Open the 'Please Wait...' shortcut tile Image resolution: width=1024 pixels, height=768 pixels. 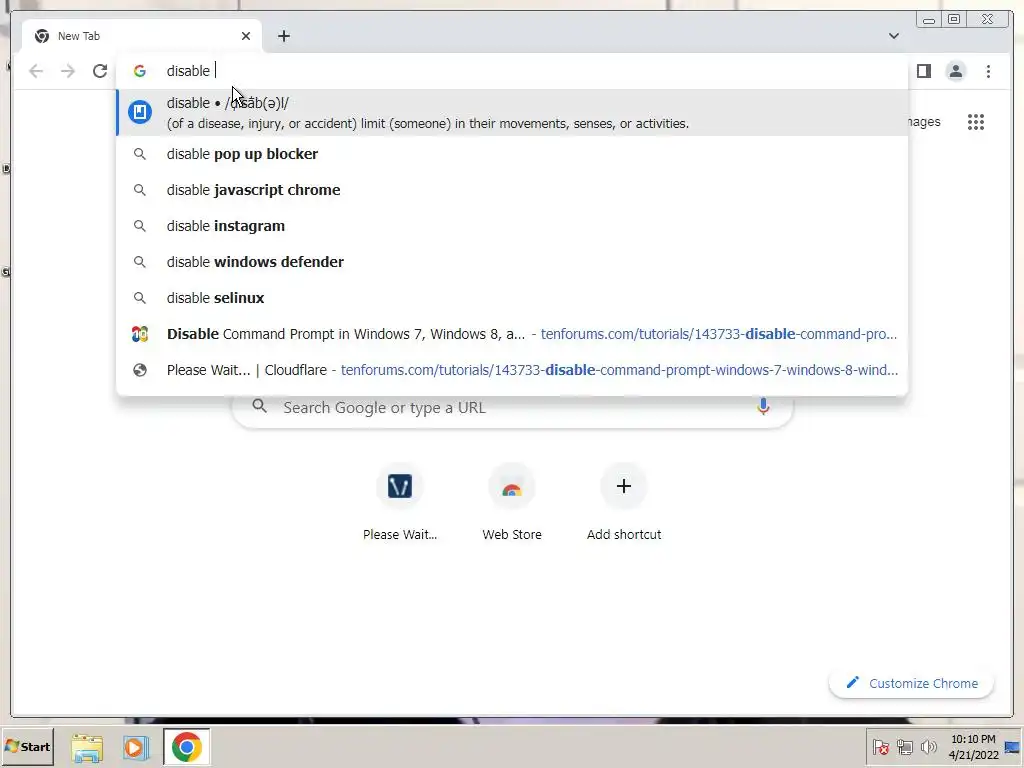click(400, 503)
